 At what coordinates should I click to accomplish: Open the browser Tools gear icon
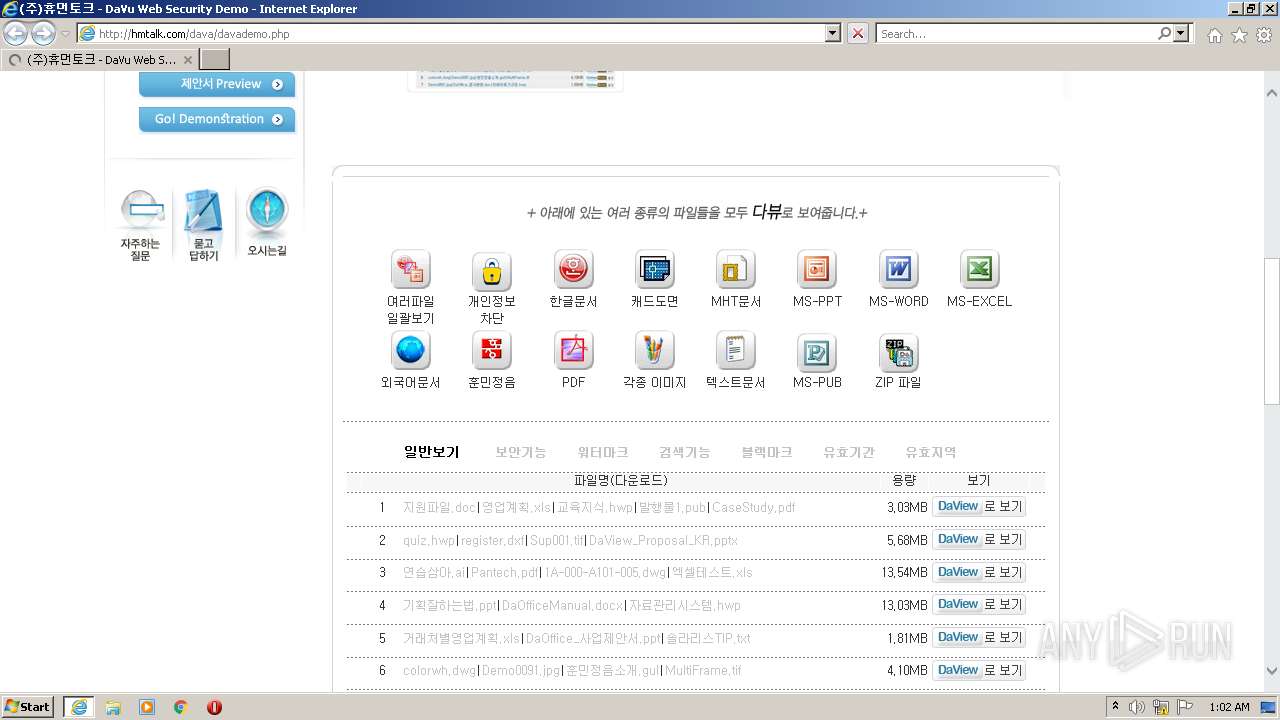(1264, 35)
